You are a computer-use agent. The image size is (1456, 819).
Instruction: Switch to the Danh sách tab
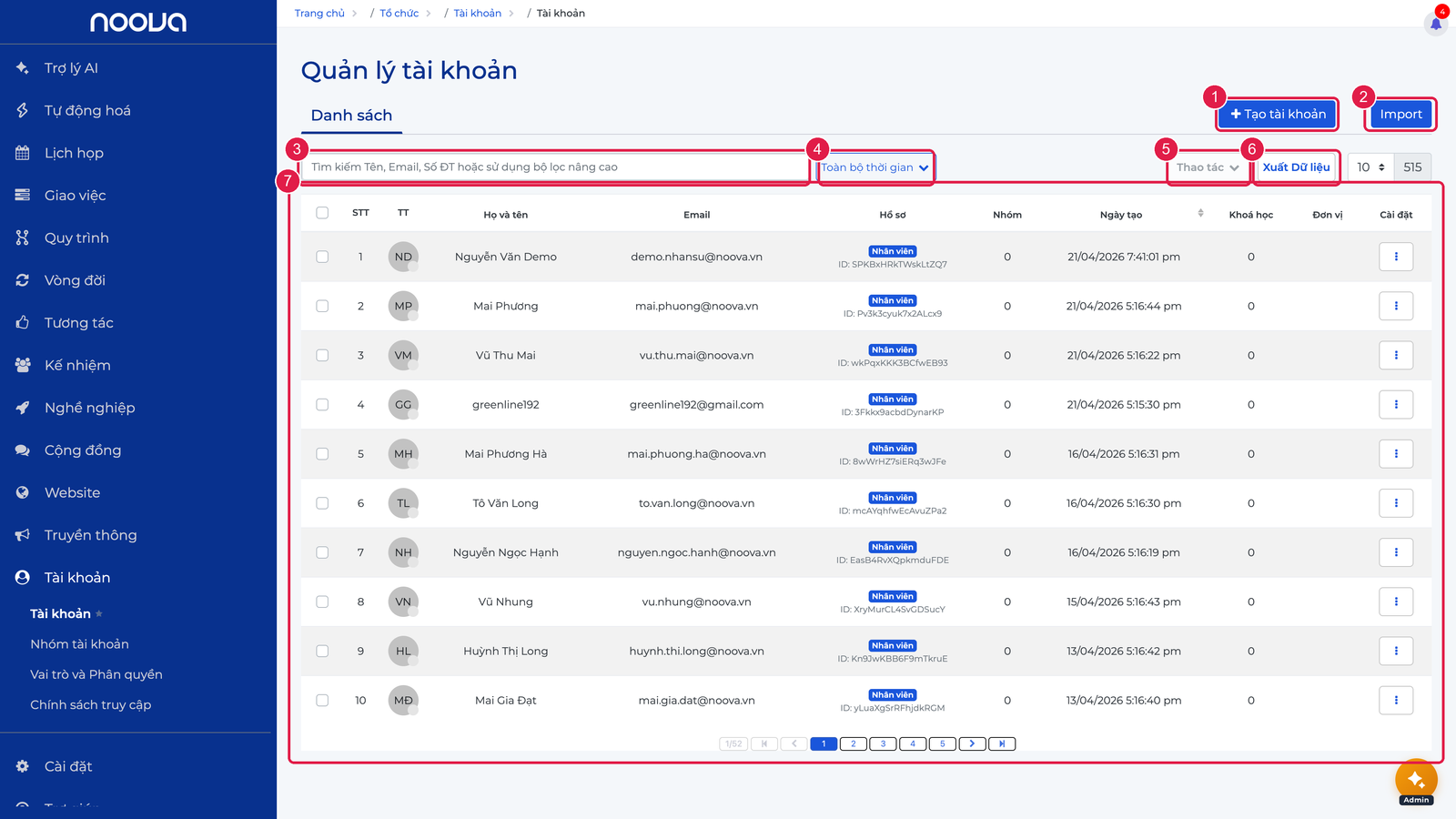[351, 116]
